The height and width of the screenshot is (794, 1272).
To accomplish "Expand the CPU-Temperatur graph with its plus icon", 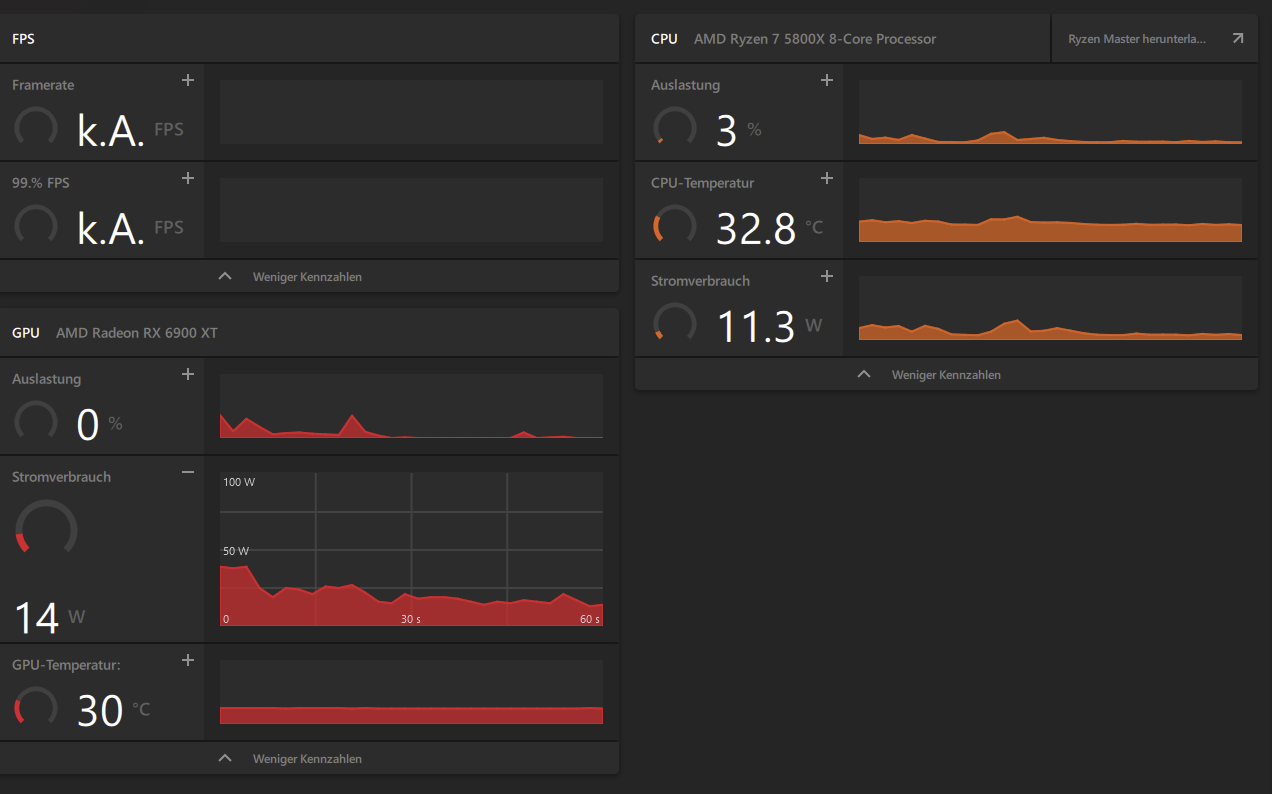I will click(827, 178).
